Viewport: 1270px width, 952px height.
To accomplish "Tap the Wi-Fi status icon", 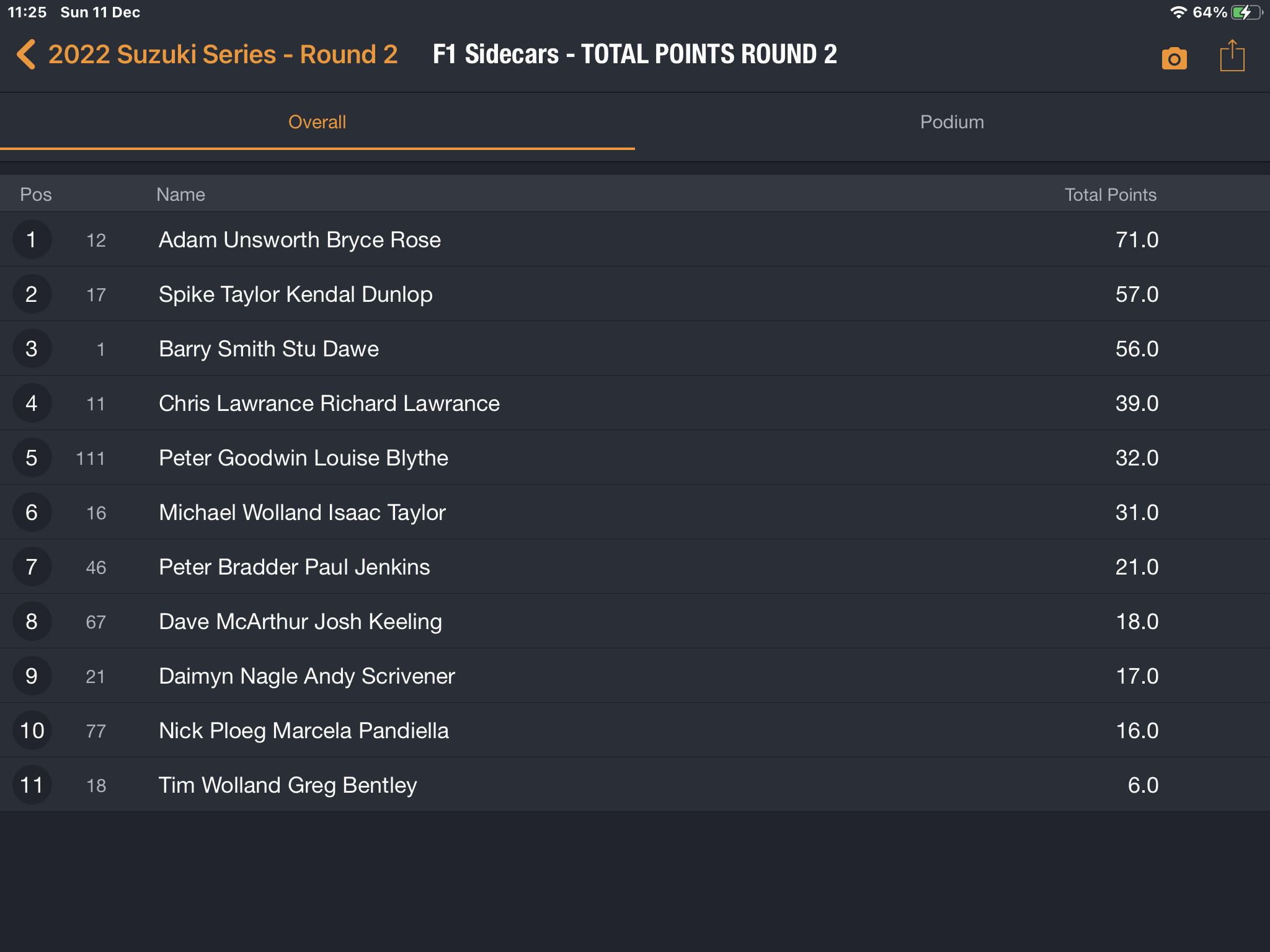I will (1178, 12).
